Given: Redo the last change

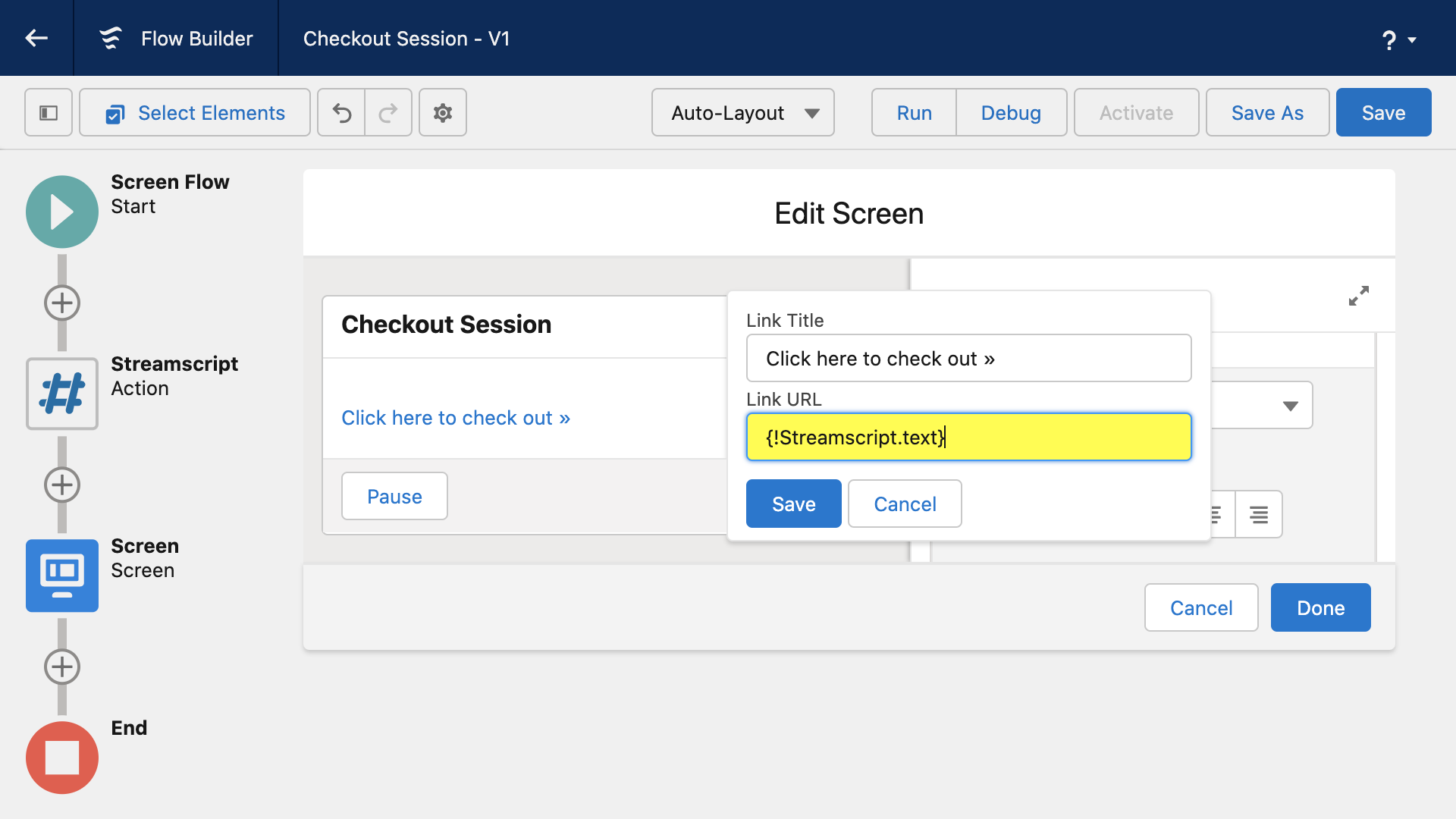Looking at the screenshot, I should tap(388, 112).
